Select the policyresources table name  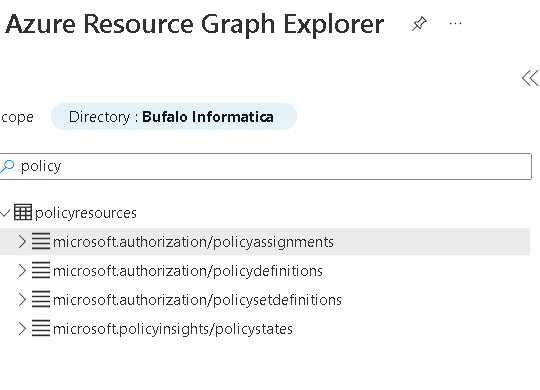click(x=86, y=213)
